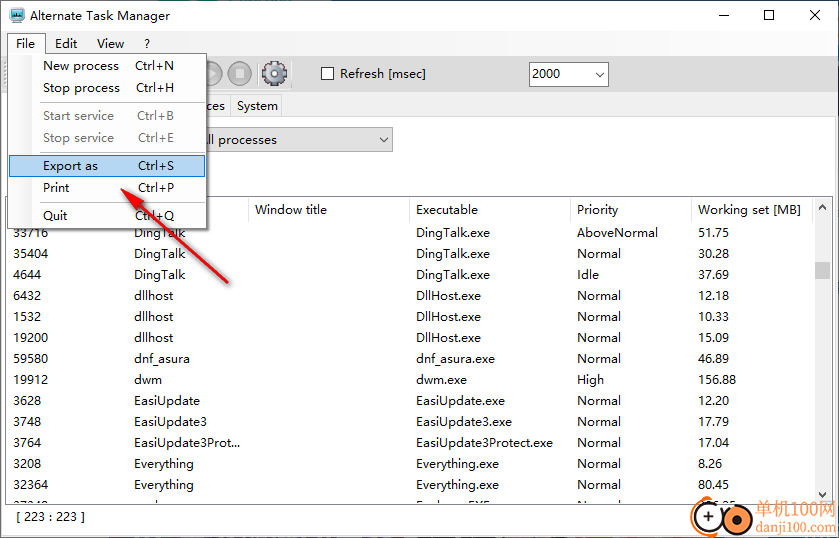Click the EasiUpdate3Protect.exe executable cell
Screen dimensions: 839x538
coord(484,443)
